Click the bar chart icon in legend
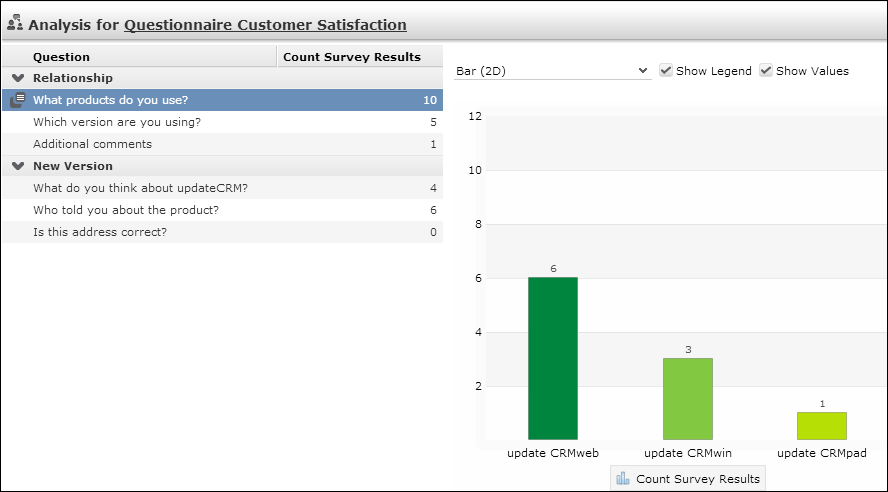 (623, 478)
